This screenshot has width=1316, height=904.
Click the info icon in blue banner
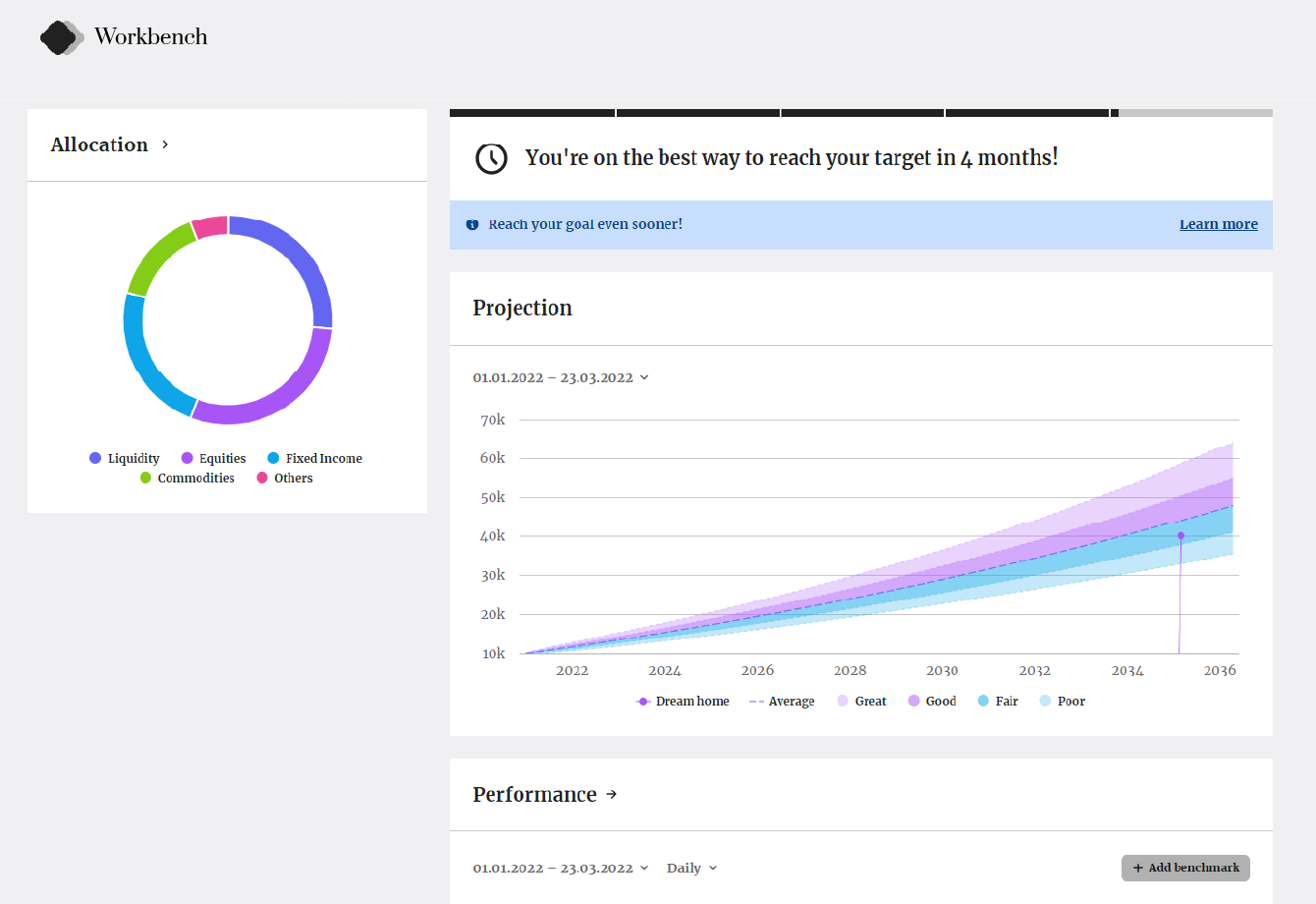tap(472, 225)
